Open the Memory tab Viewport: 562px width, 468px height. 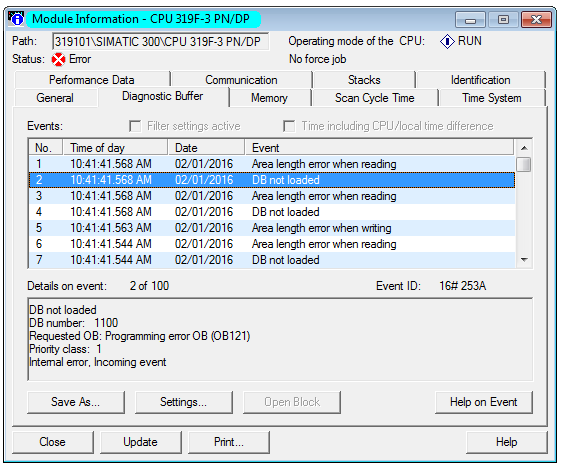pyautogui.click(x=270, y=98)
